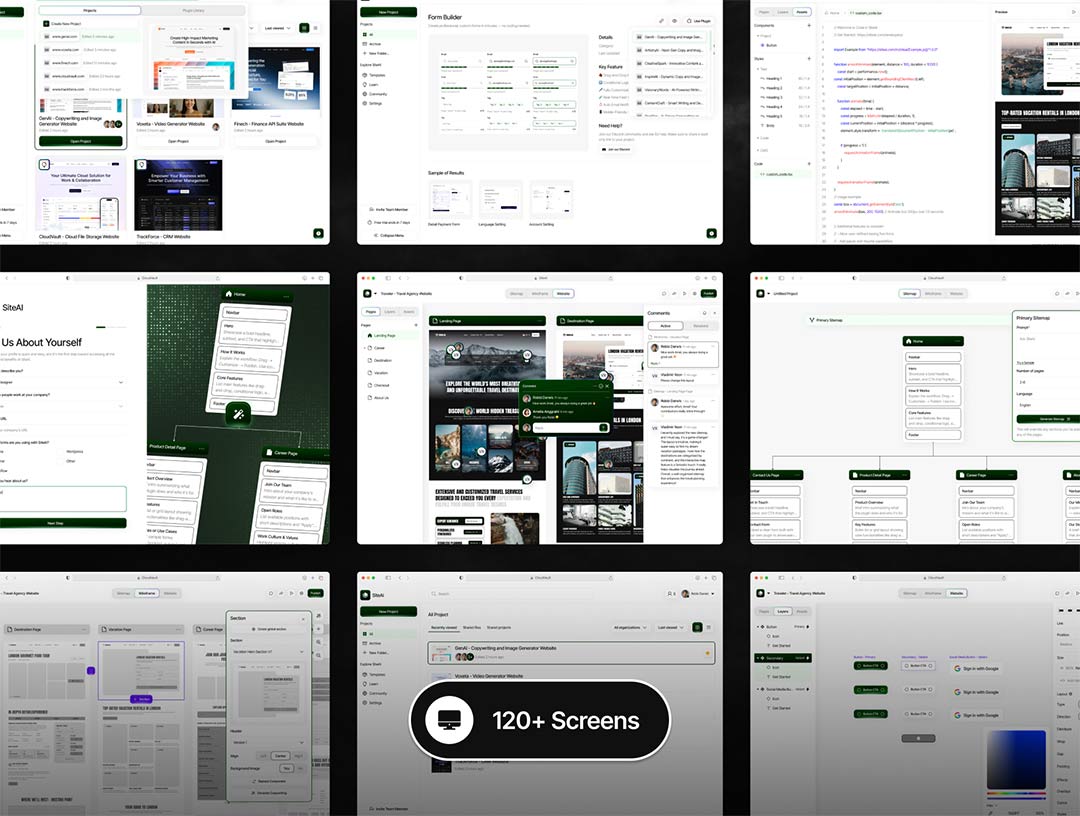This screenshot has height=816, width=1080.
Task: Click the magic wand icon on the dark sitemap canvas
Action: tap(239, 413)
